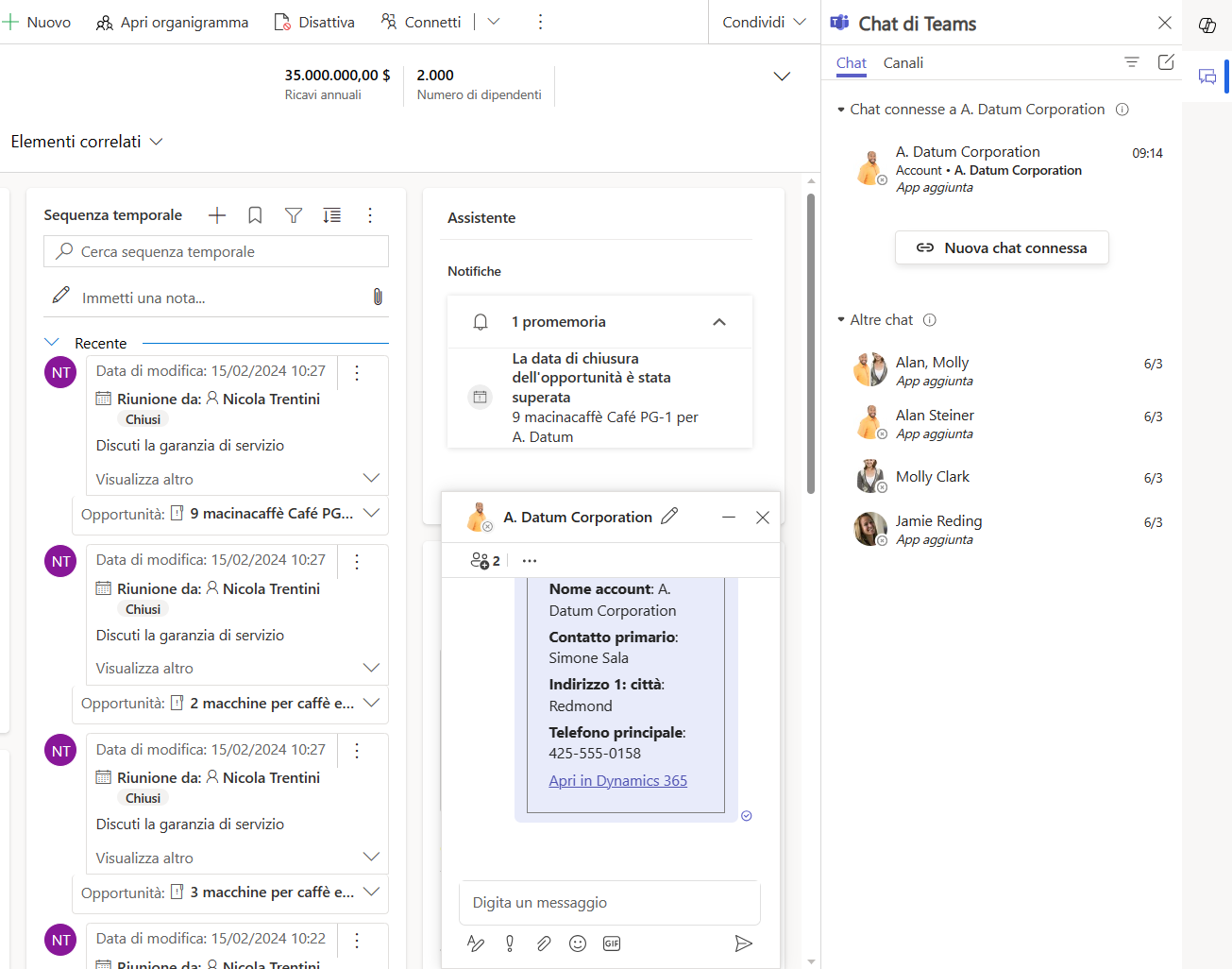Attach a file using chat paperclip

pyautogui.click(x=544, y=943)
